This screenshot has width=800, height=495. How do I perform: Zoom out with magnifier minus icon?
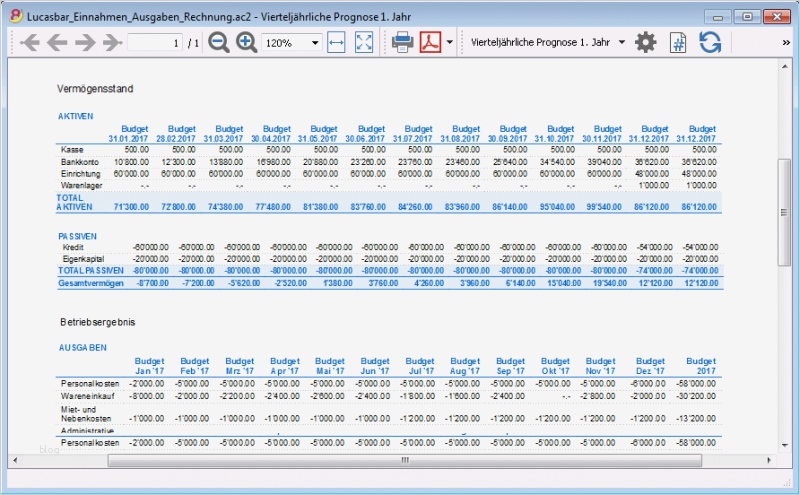(x=218, y=42)
